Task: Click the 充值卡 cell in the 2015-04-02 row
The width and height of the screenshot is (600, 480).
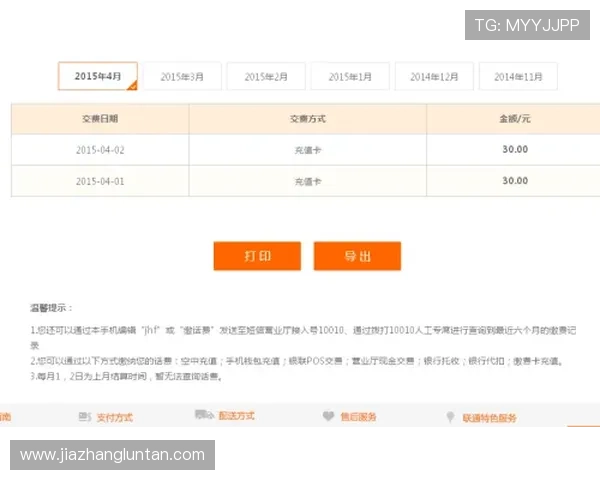Action: click(308, 150)
